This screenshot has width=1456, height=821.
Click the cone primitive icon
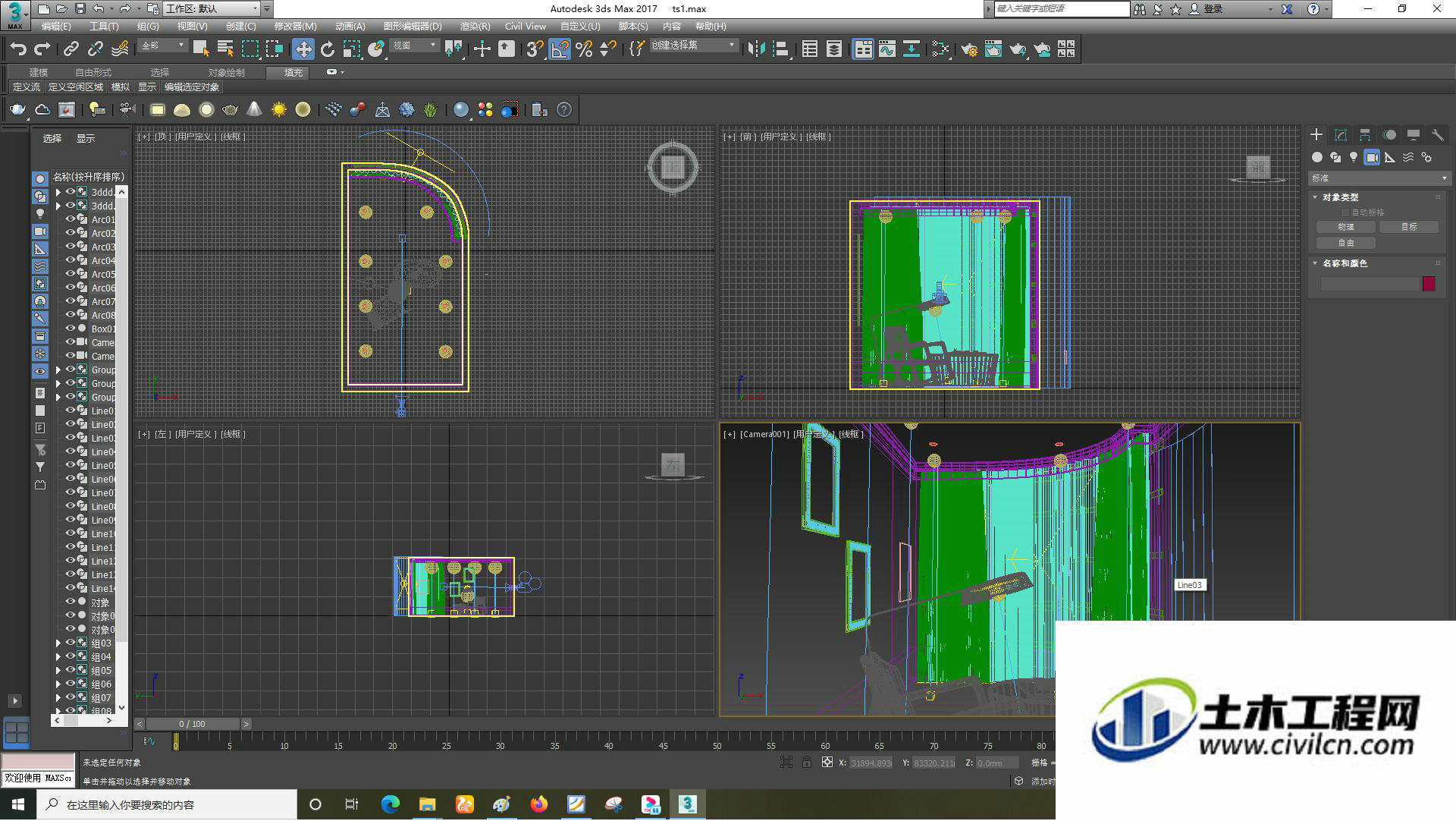[255, 110]
